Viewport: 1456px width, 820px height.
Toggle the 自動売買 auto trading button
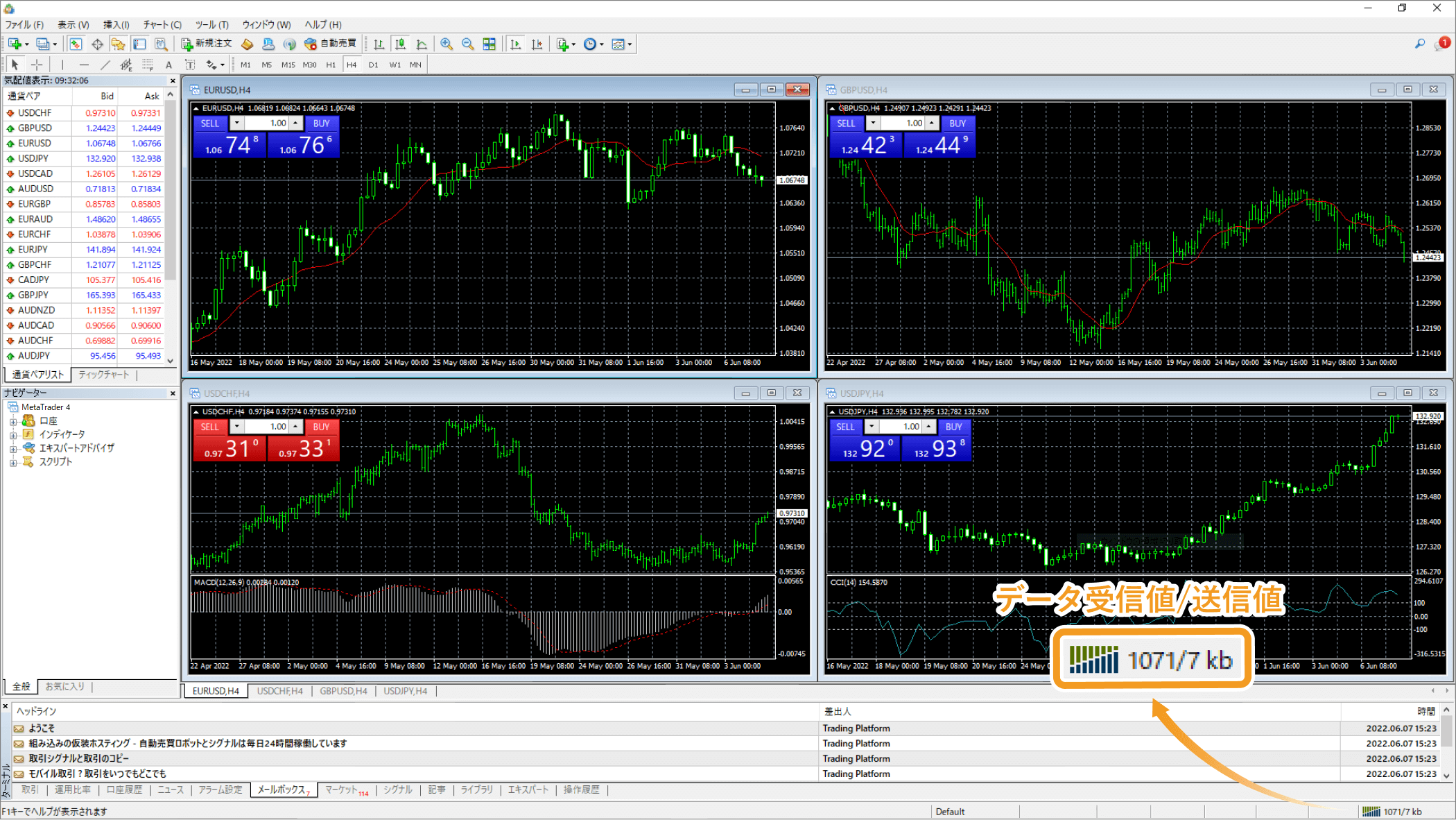pos(330,44)
